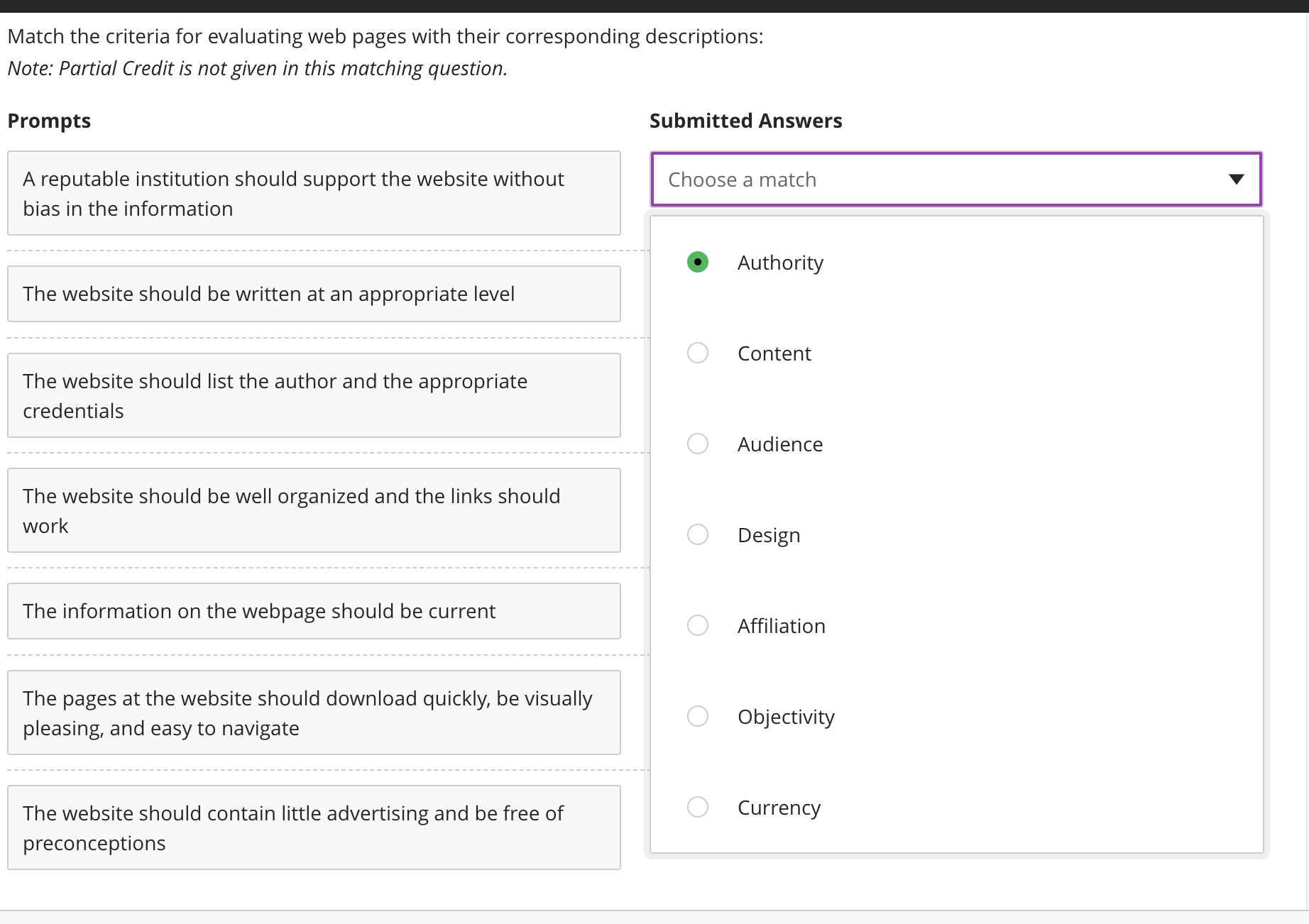Choose Currency as the answer
This screenshot has width=1309, height=924.
click(698, 807)
